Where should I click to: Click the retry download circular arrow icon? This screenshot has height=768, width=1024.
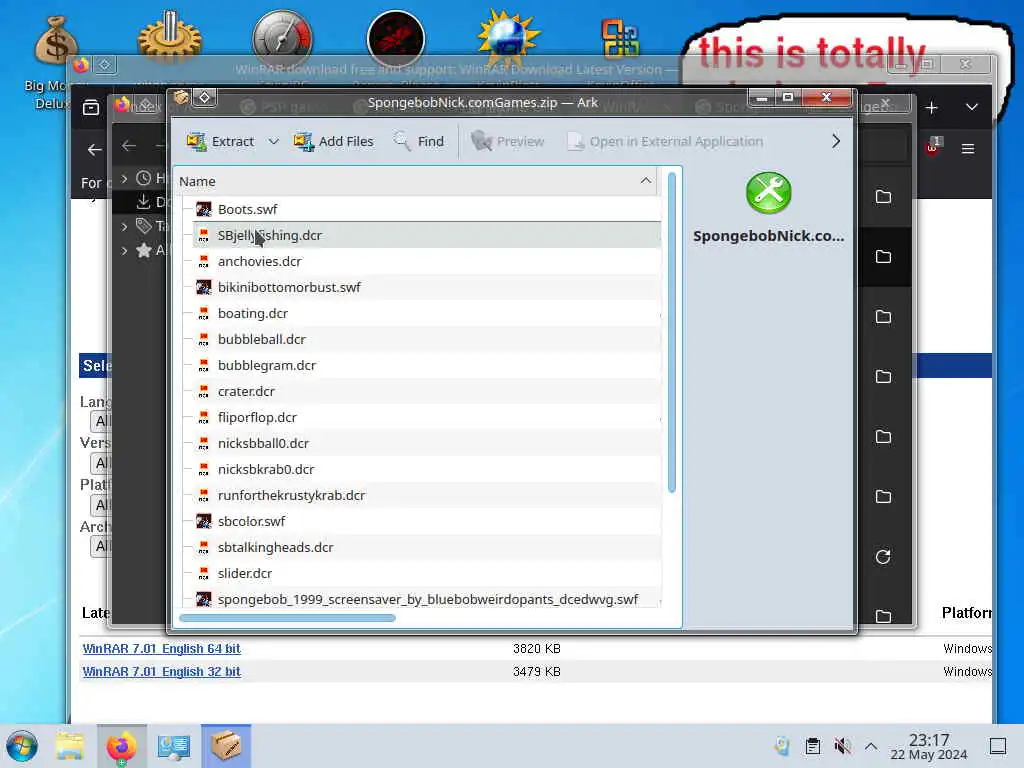coord(883,556)
